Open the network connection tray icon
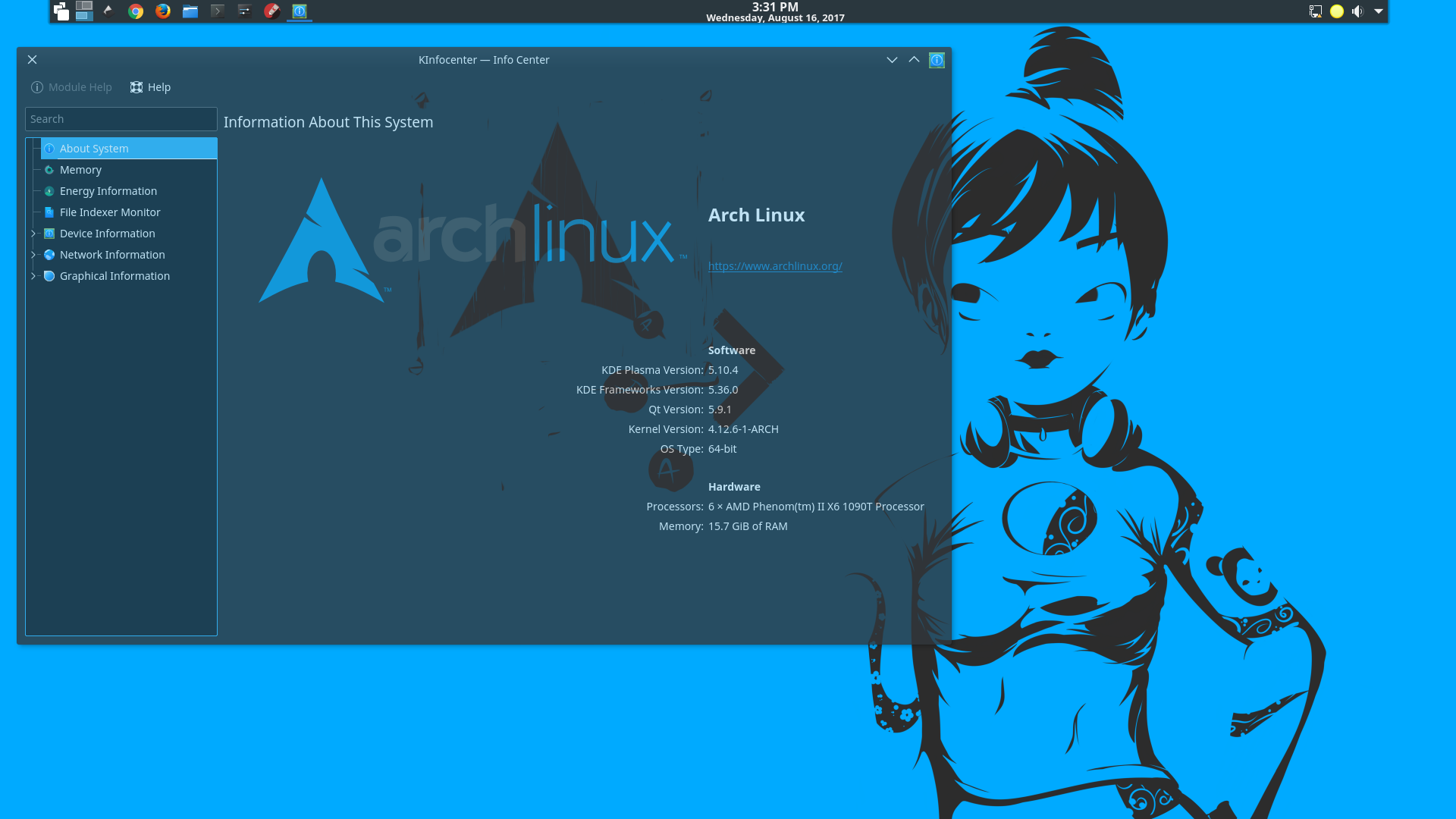This screenshot has height=819, width=1456. [1316, 11]
